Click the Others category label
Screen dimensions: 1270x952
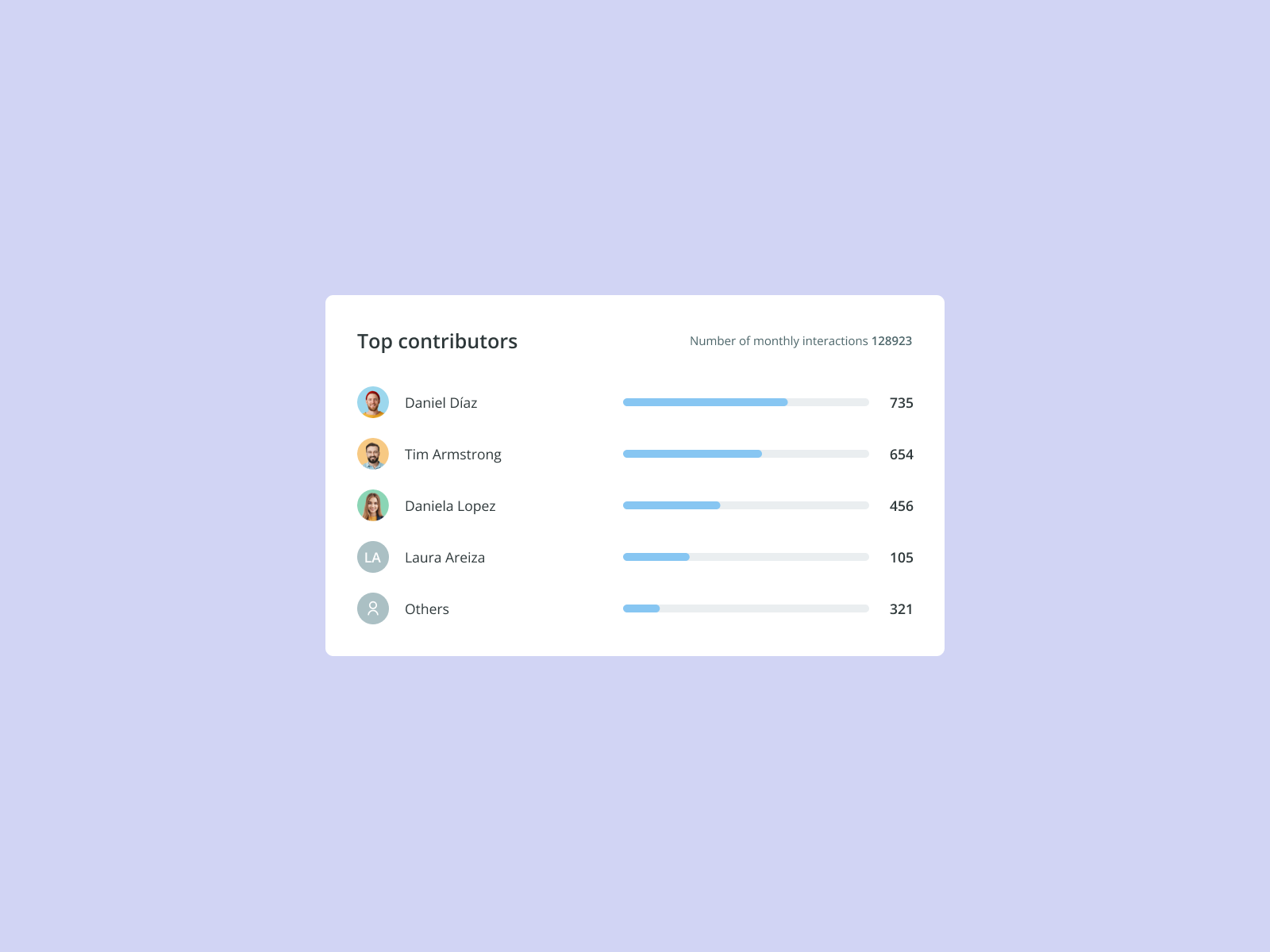pos(427,608)
